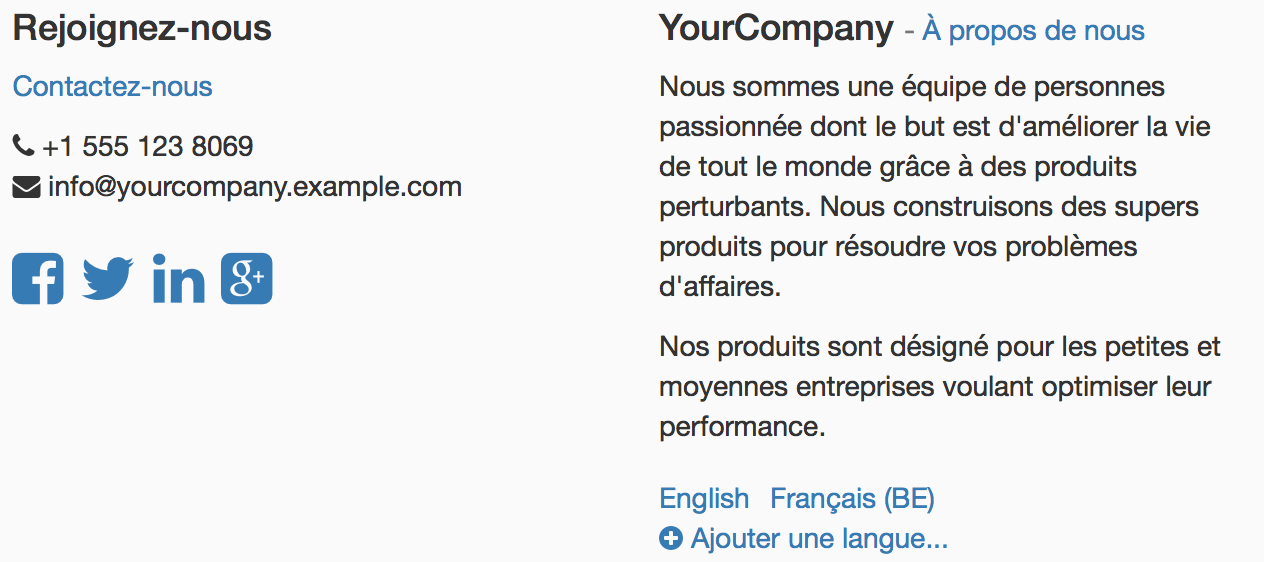
Task: Open the Facebook social media icon
Action: [x=38, y=279]
